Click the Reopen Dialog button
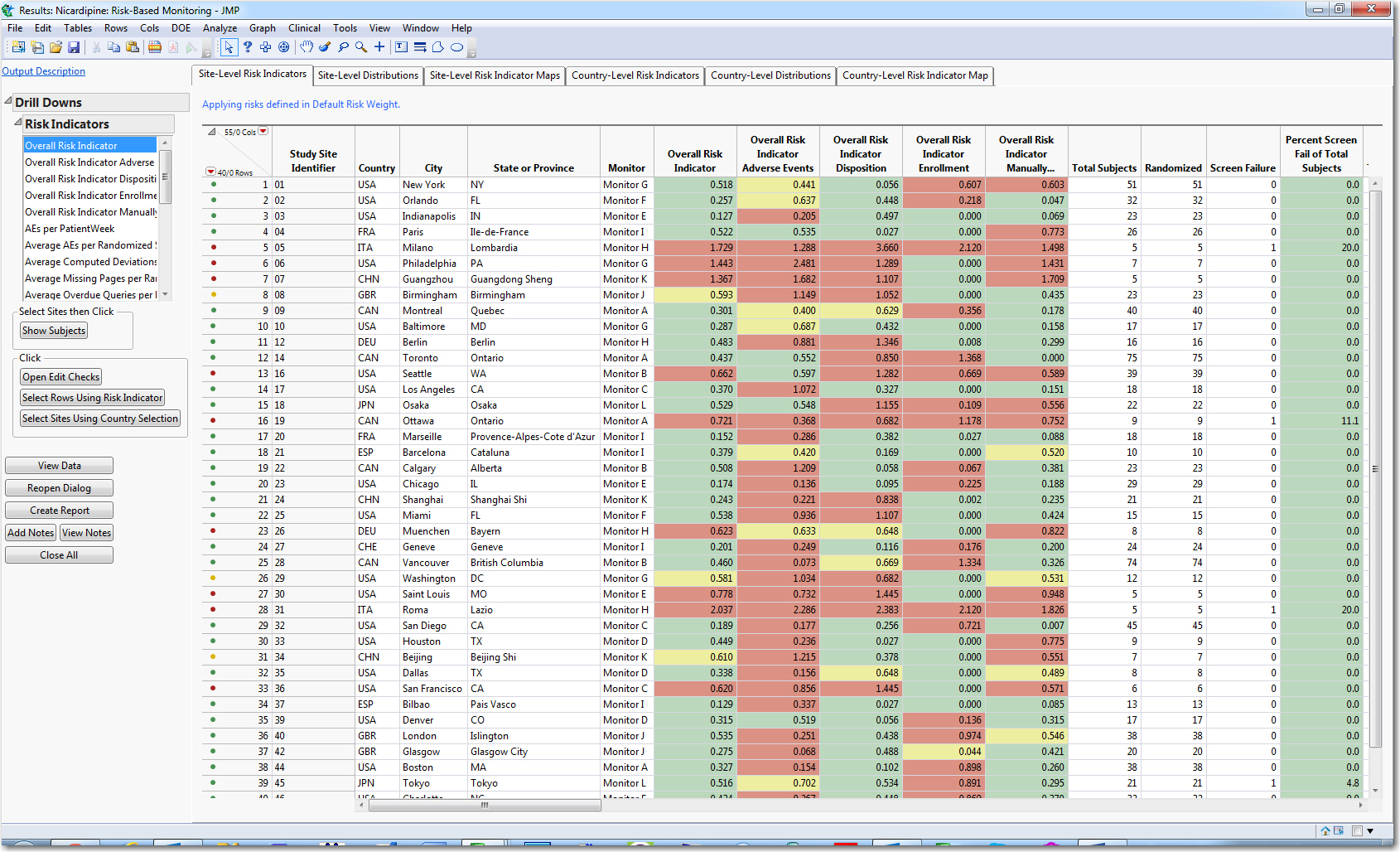Screen dimensions: 1400x852 pyautogui.click(x=60, y=488)
